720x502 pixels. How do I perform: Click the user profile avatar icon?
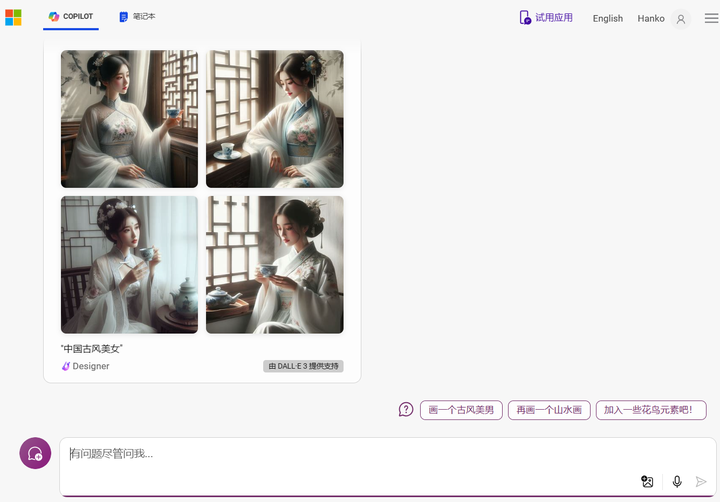(x=681, y=19)
